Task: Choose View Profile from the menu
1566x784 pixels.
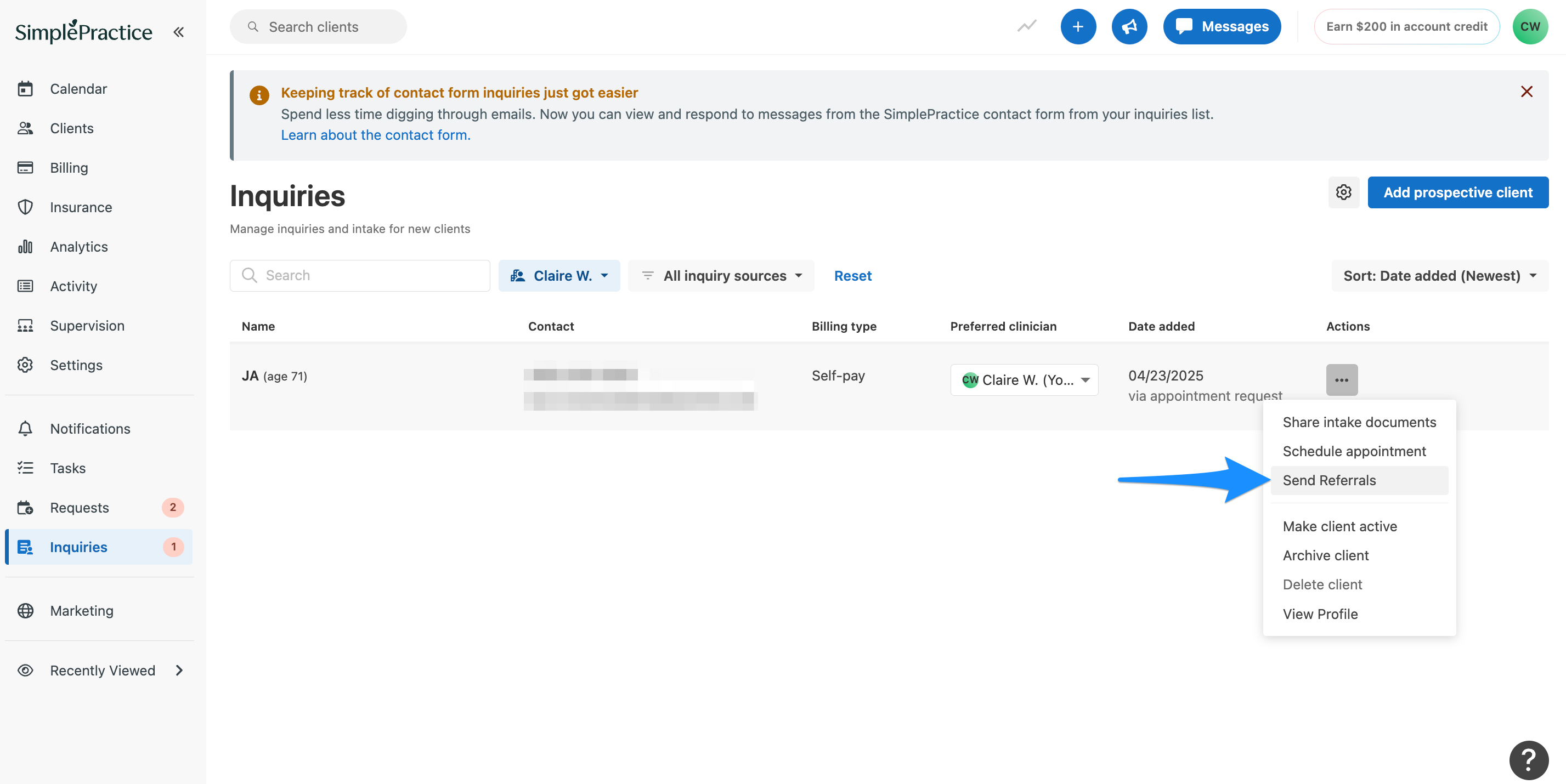Action: 1359,614
